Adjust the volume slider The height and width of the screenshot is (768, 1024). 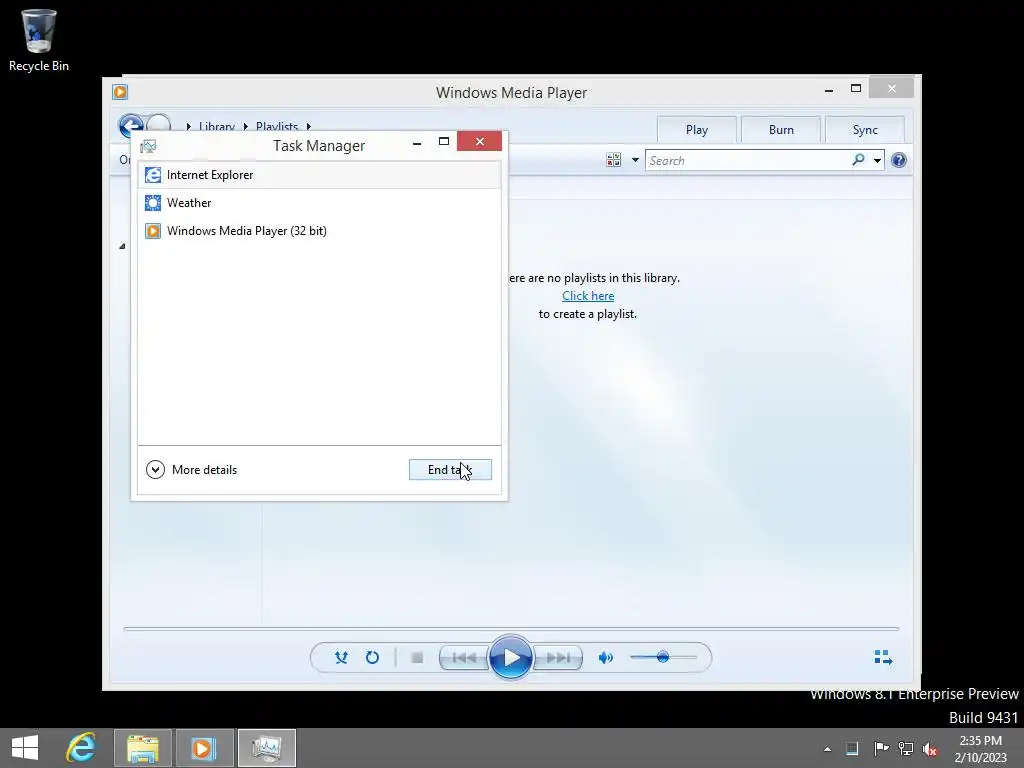[663, 657]
